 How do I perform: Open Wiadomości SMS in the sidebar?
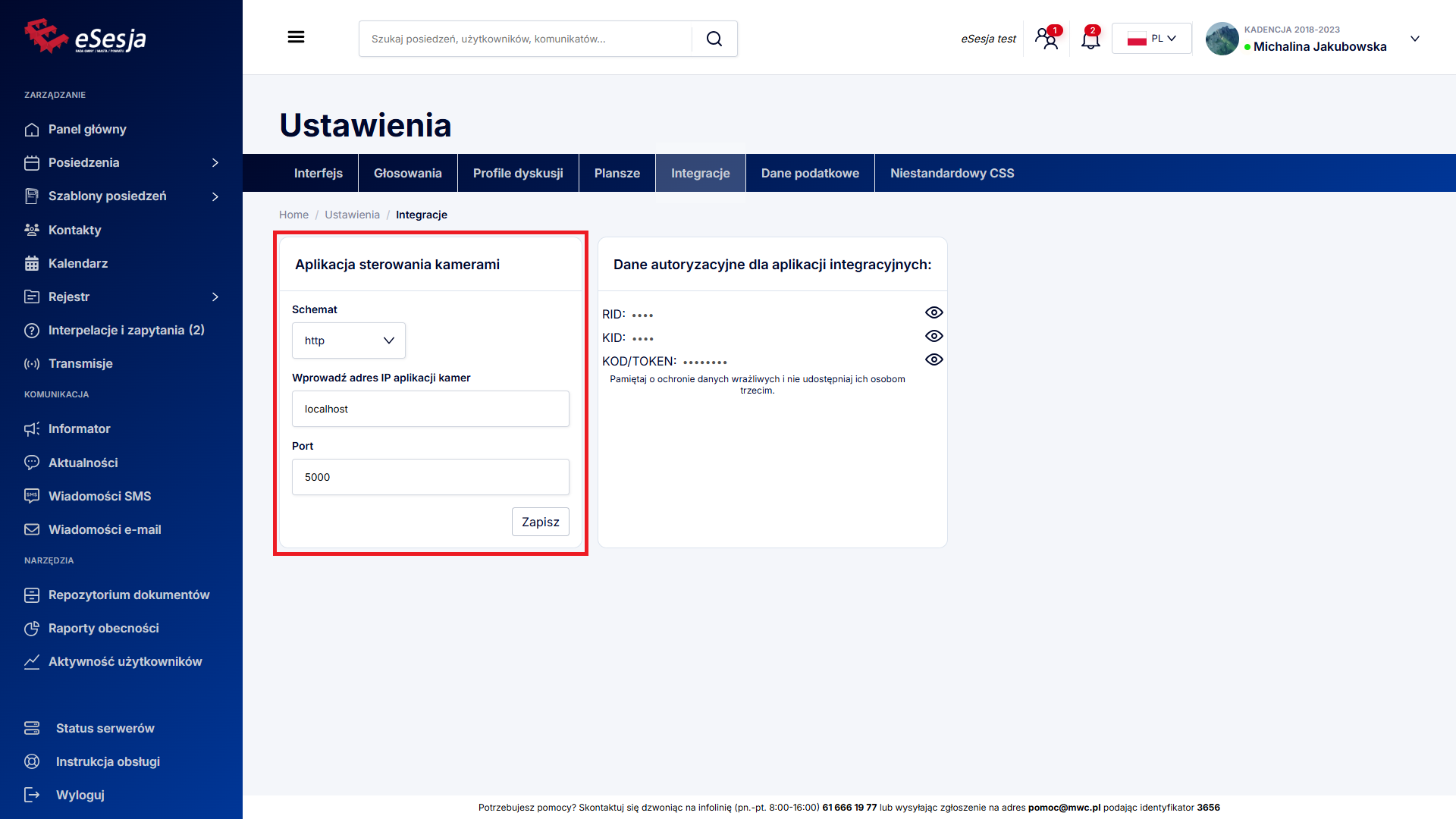point(99,496)
